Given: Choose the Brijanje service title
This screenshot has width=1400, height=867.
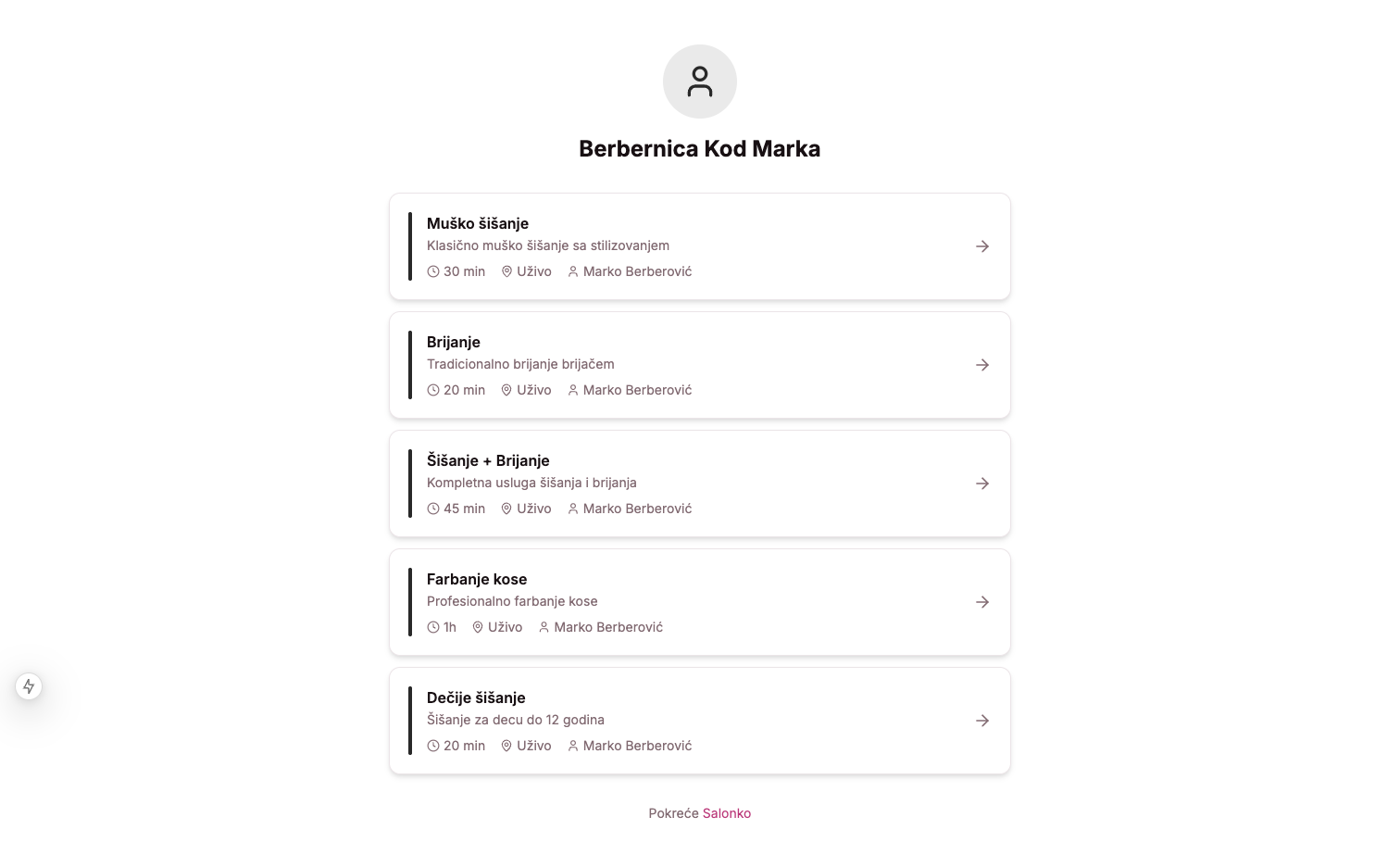Looking at the screenshot, I should [x=453, y=342].
